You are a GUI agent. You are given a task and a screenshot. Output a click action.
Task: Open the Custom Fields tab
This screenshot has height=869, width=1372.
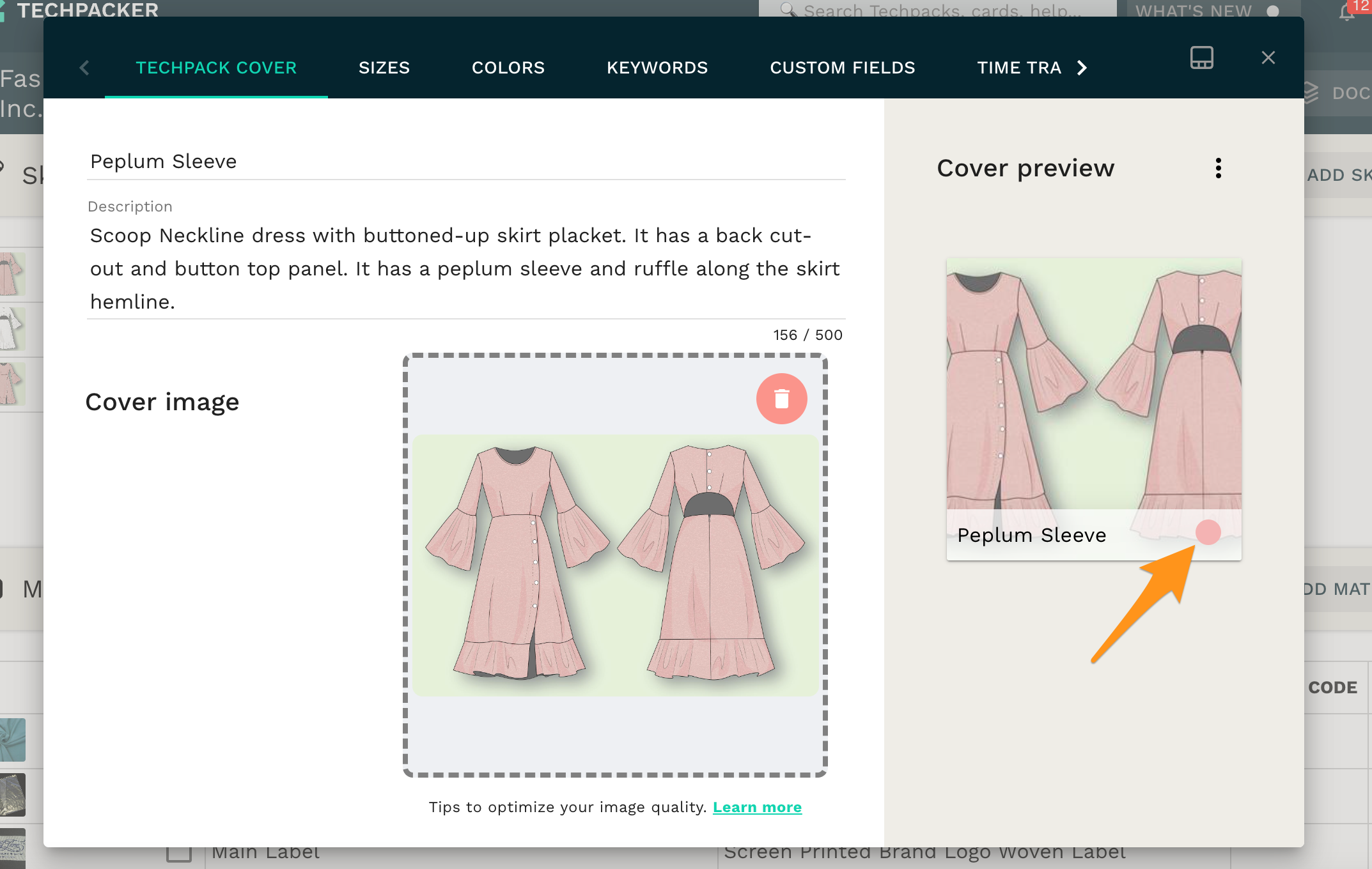(842, 68)
